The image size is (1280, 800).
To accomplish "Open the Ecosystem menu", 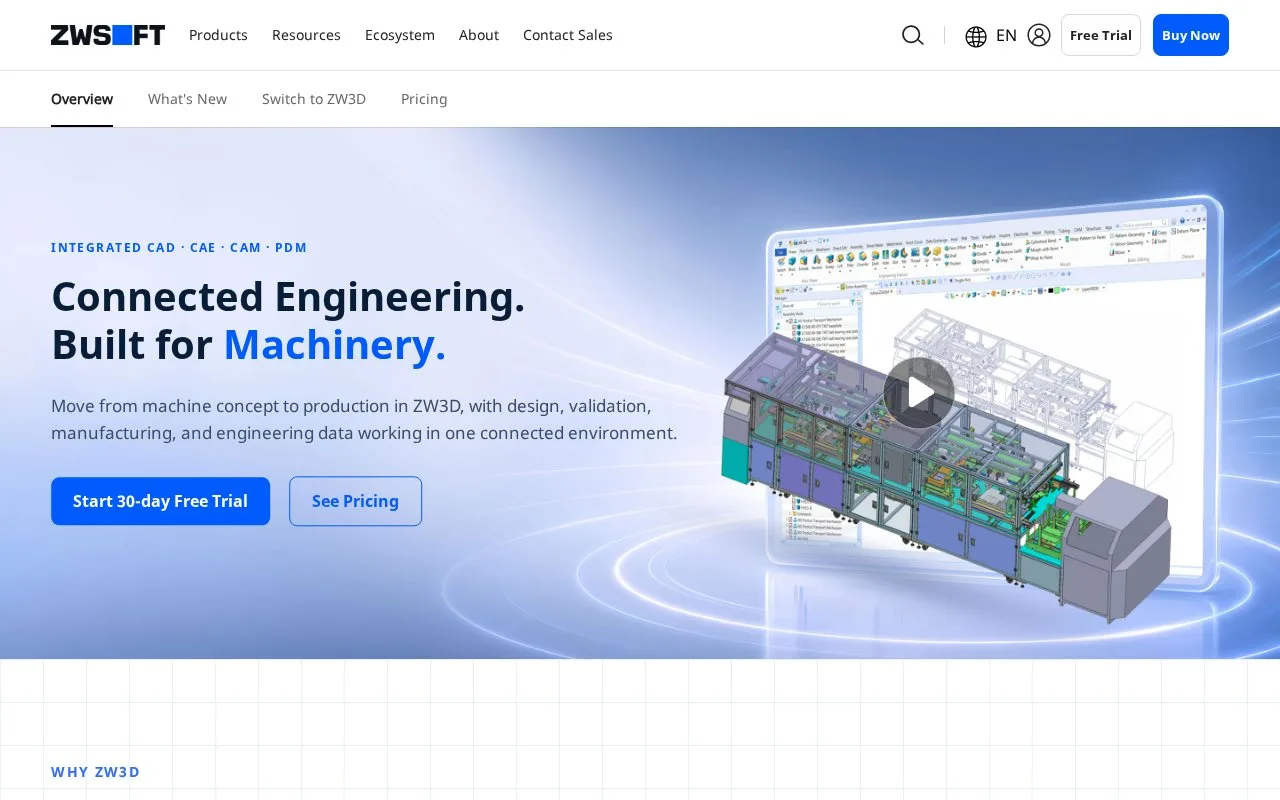I will click(x=400, y=35).
